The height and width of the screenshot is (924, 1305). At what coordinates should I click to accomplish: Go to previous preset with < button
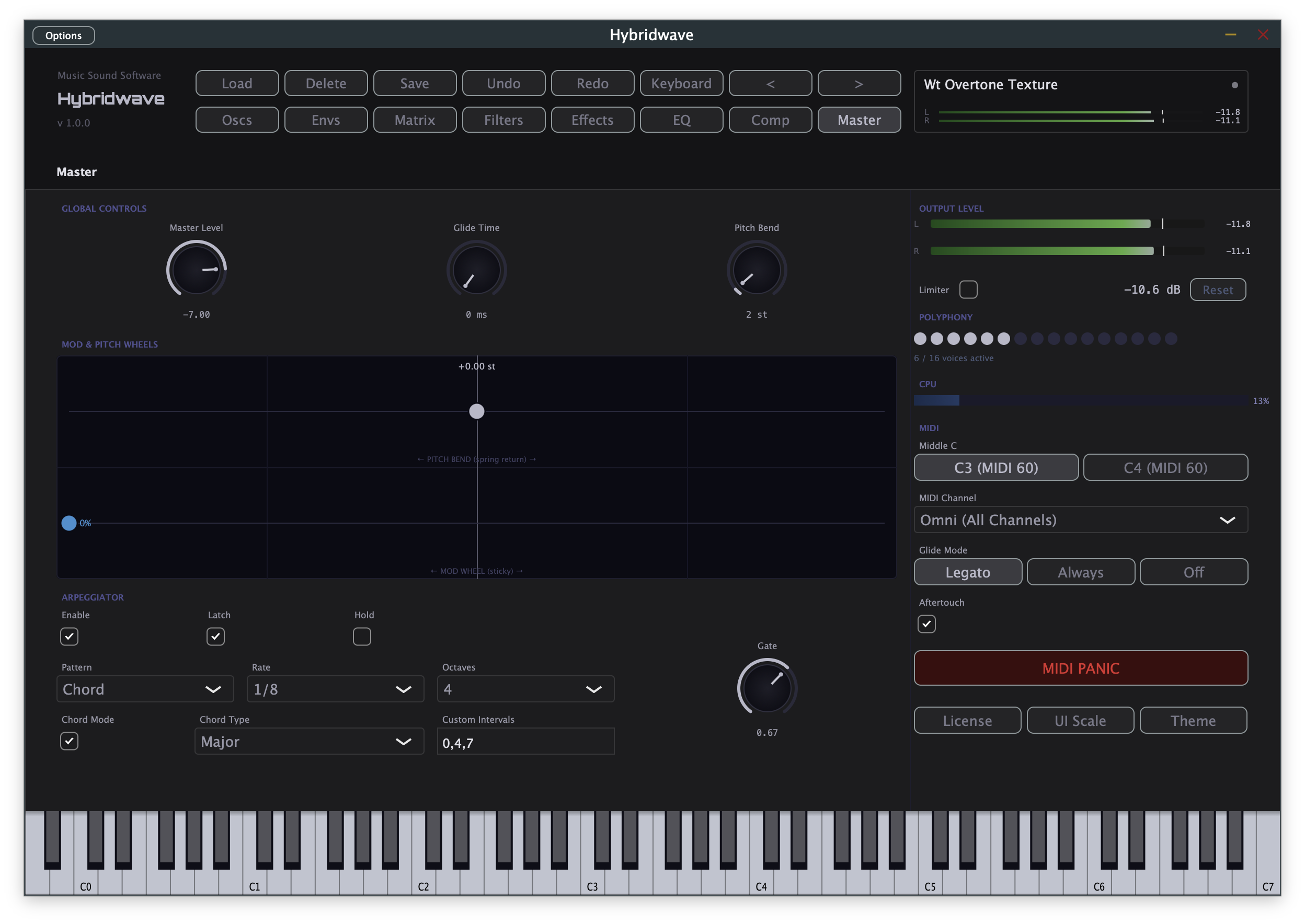(770, 83)
